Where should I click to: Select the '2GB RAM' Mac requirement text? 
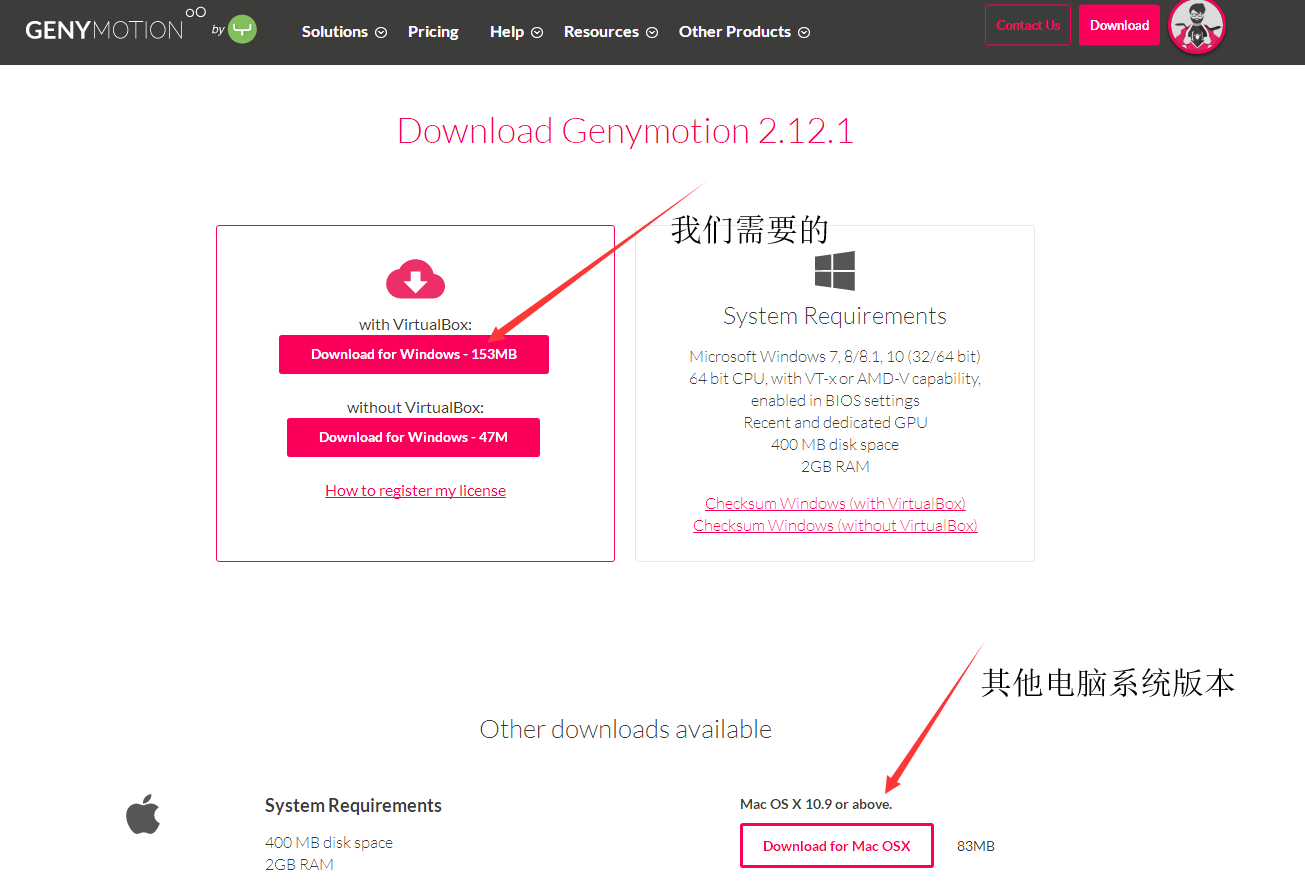(x=299, y=864)
